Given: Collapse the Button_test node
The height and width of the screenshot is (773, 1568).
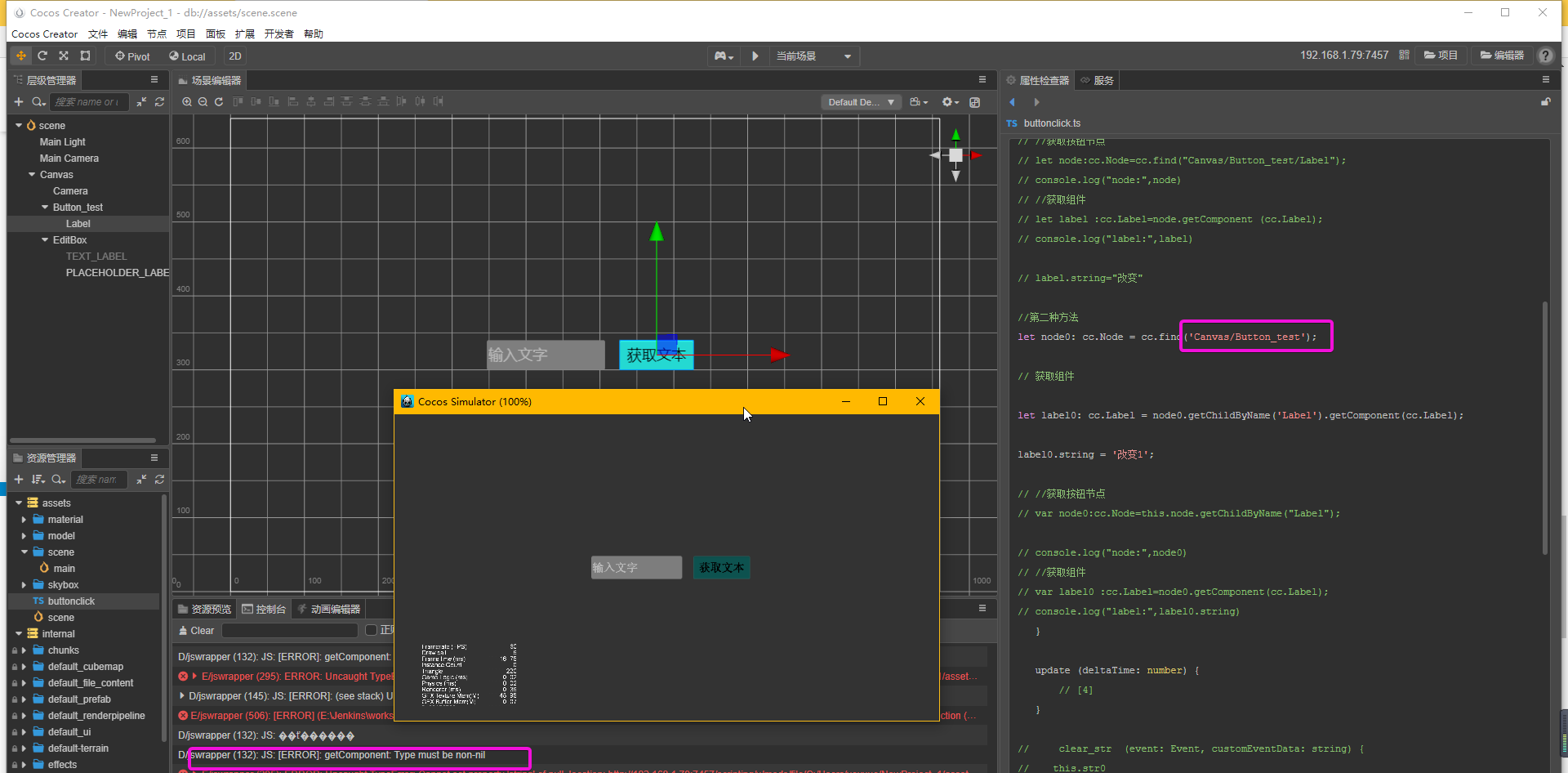Looking at the screenshot, I should click(45, 208).
